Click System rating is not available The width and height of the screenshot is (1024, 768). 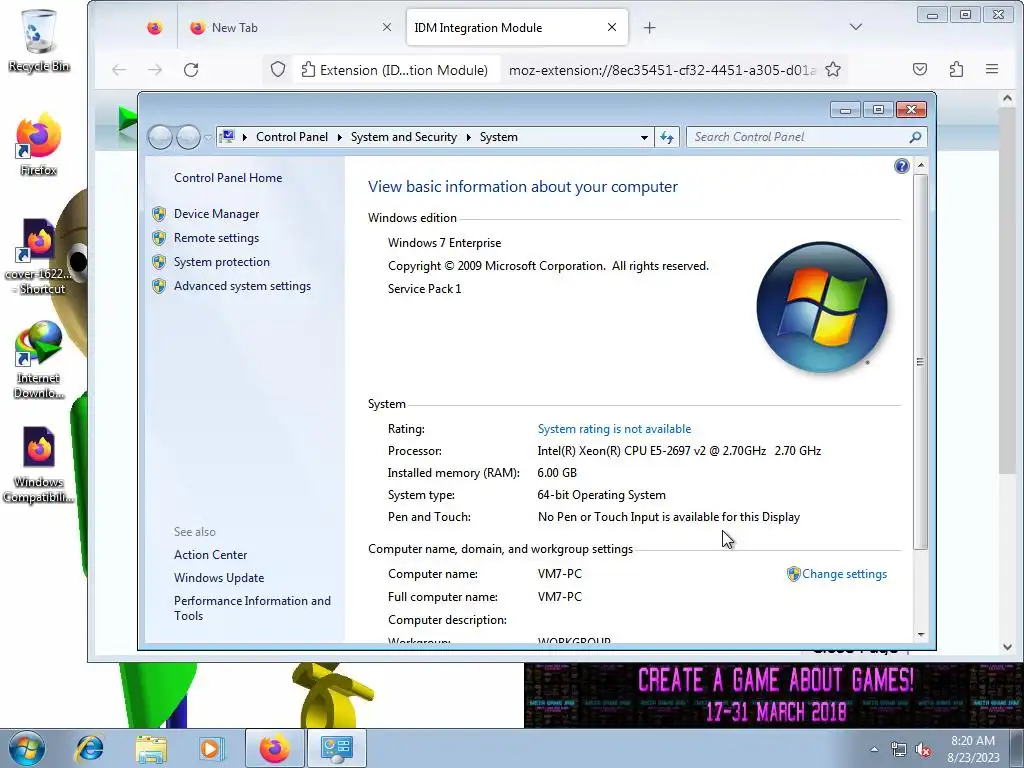click(614, 429)
